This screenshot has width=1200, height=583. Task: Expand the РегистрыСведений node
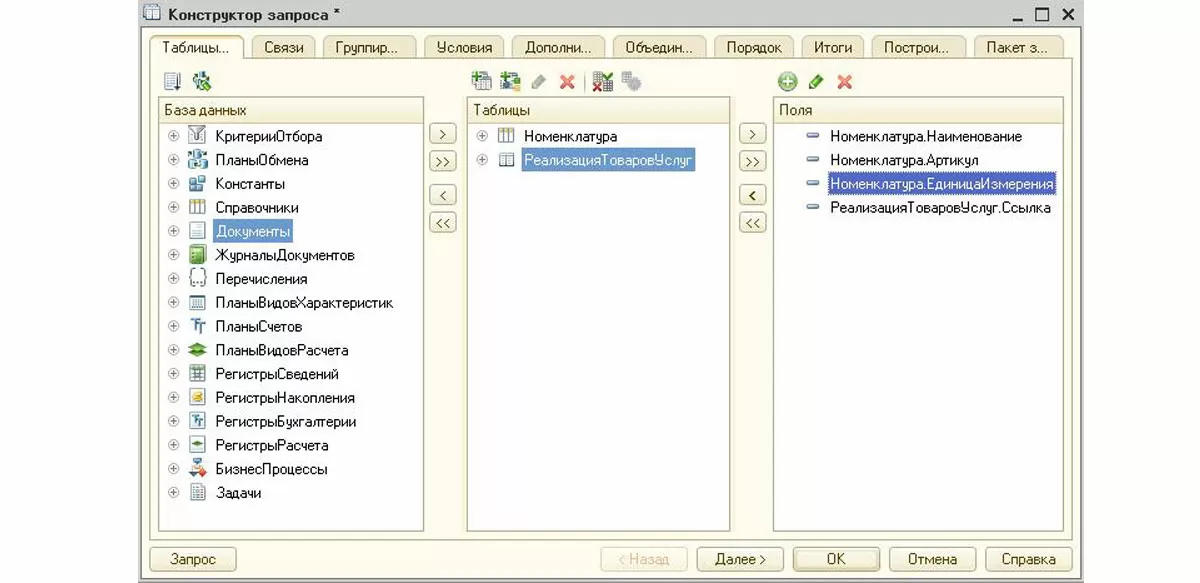[x=173, y=374]
